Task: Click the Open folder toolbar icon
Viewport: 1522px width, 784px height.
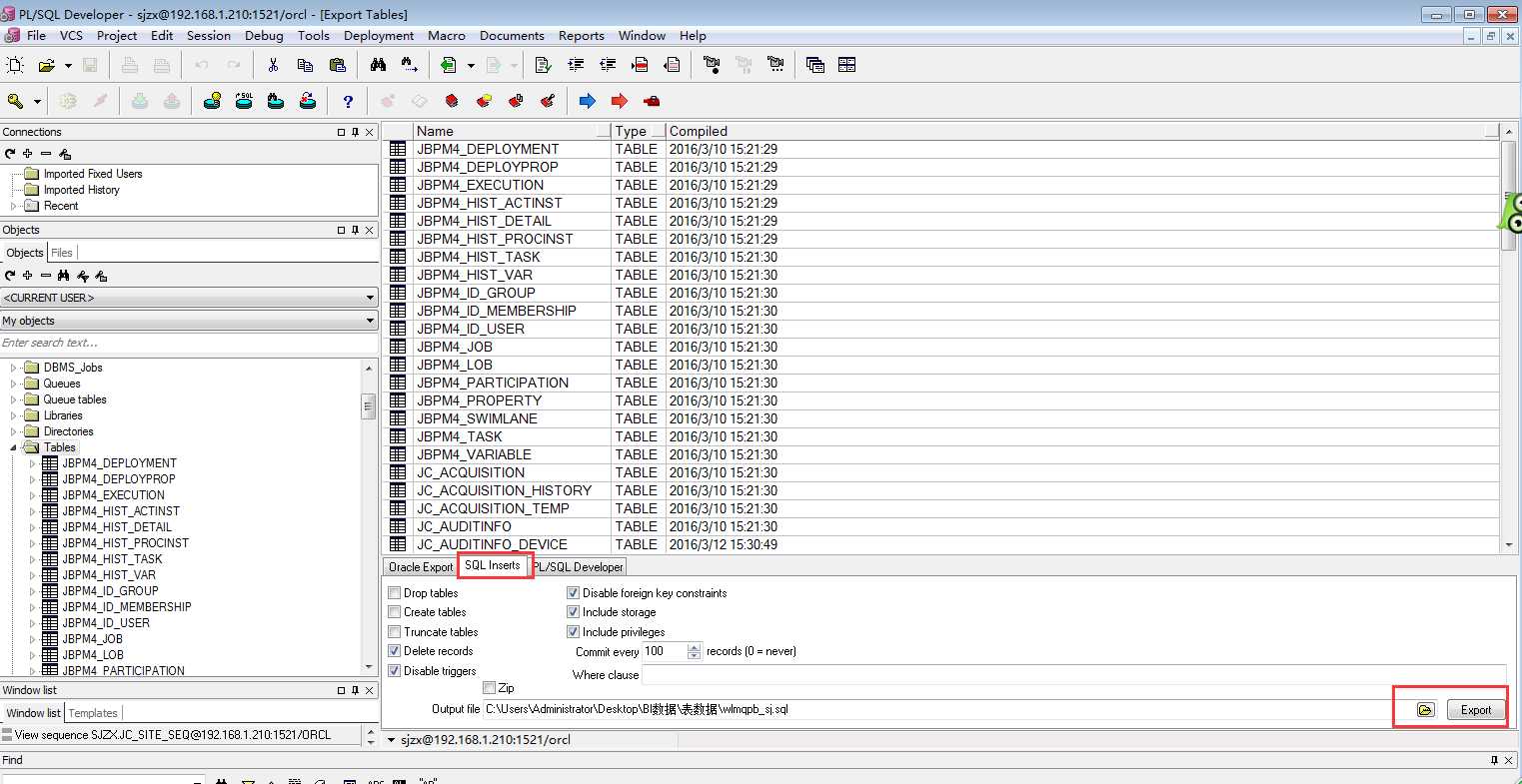Action: (x=46, y=66)
